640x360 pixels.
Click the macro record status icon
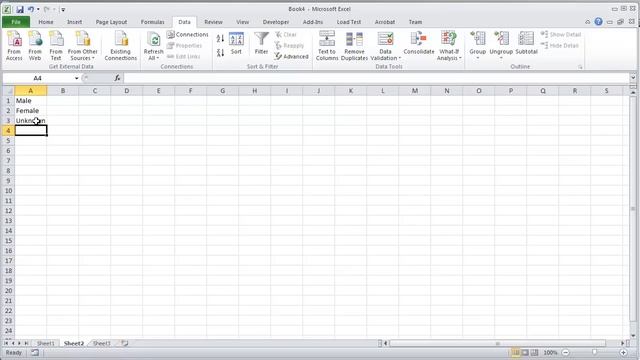[x=35, y=352]
